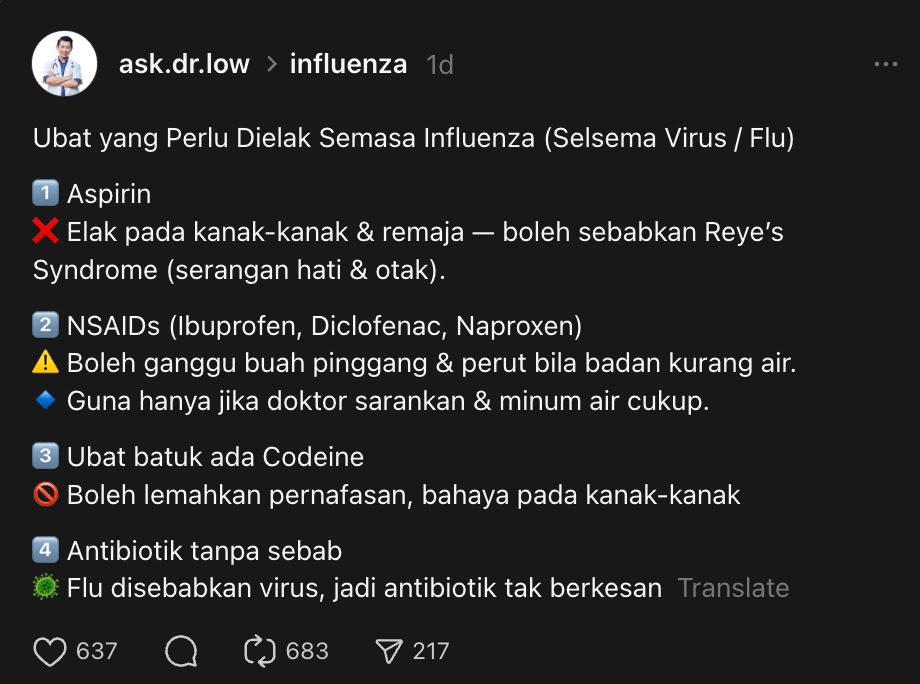Share post via the paper plane icon
920x684 pixels.
point(388,652)
